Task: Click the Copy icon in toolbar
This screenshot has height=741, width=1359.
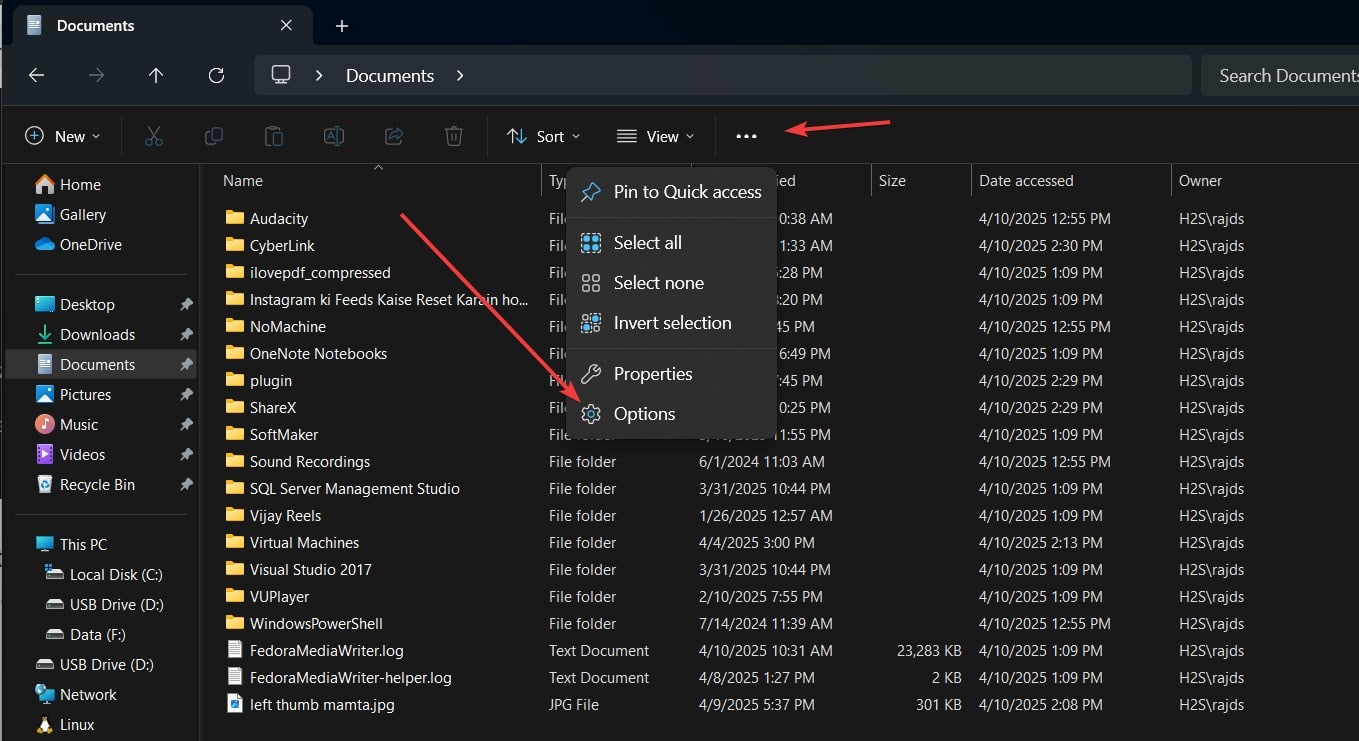Action: click(213, 136)
